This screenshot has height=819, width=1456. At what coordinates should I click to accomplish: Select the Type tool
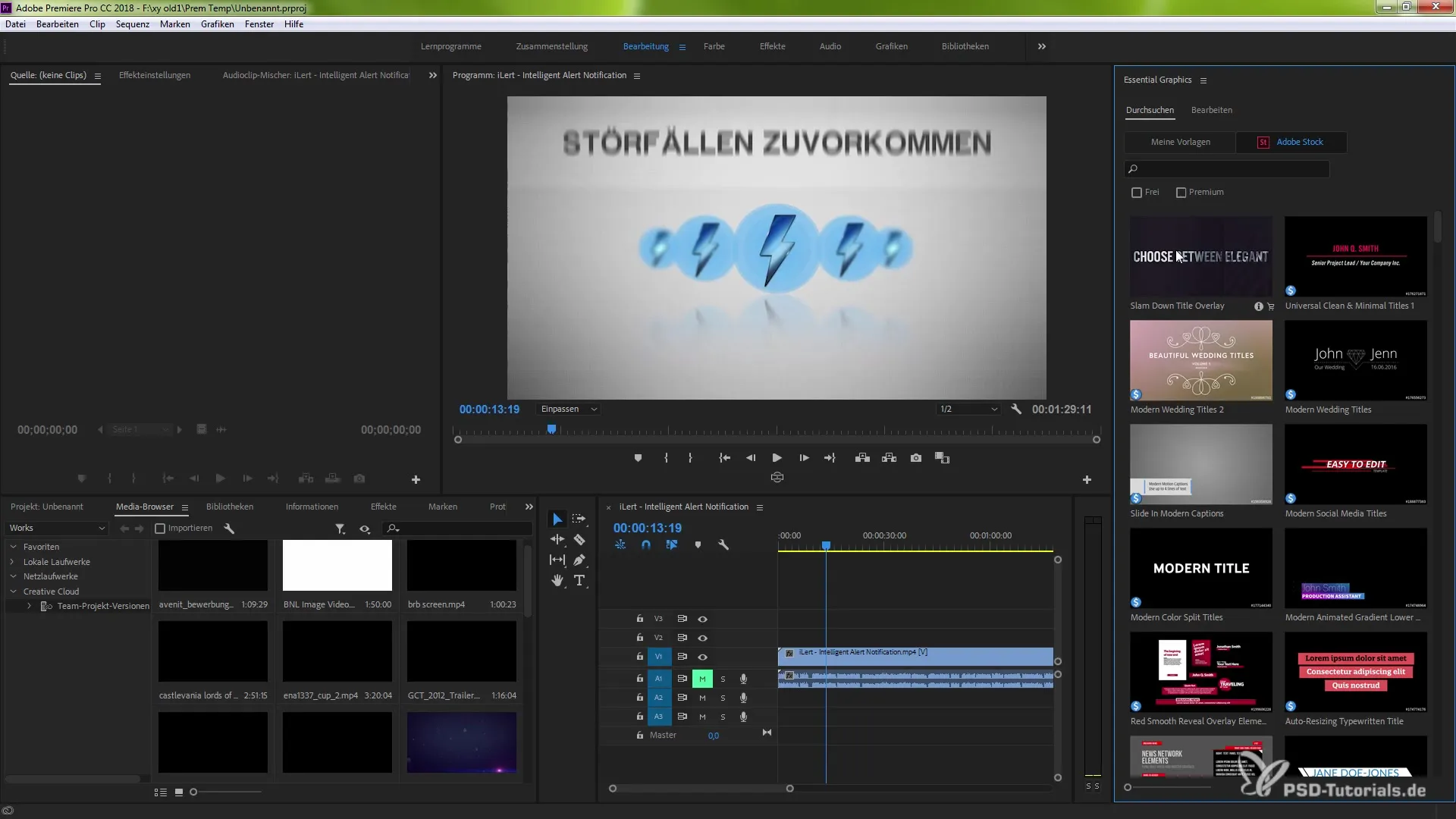tap(579, 580)
